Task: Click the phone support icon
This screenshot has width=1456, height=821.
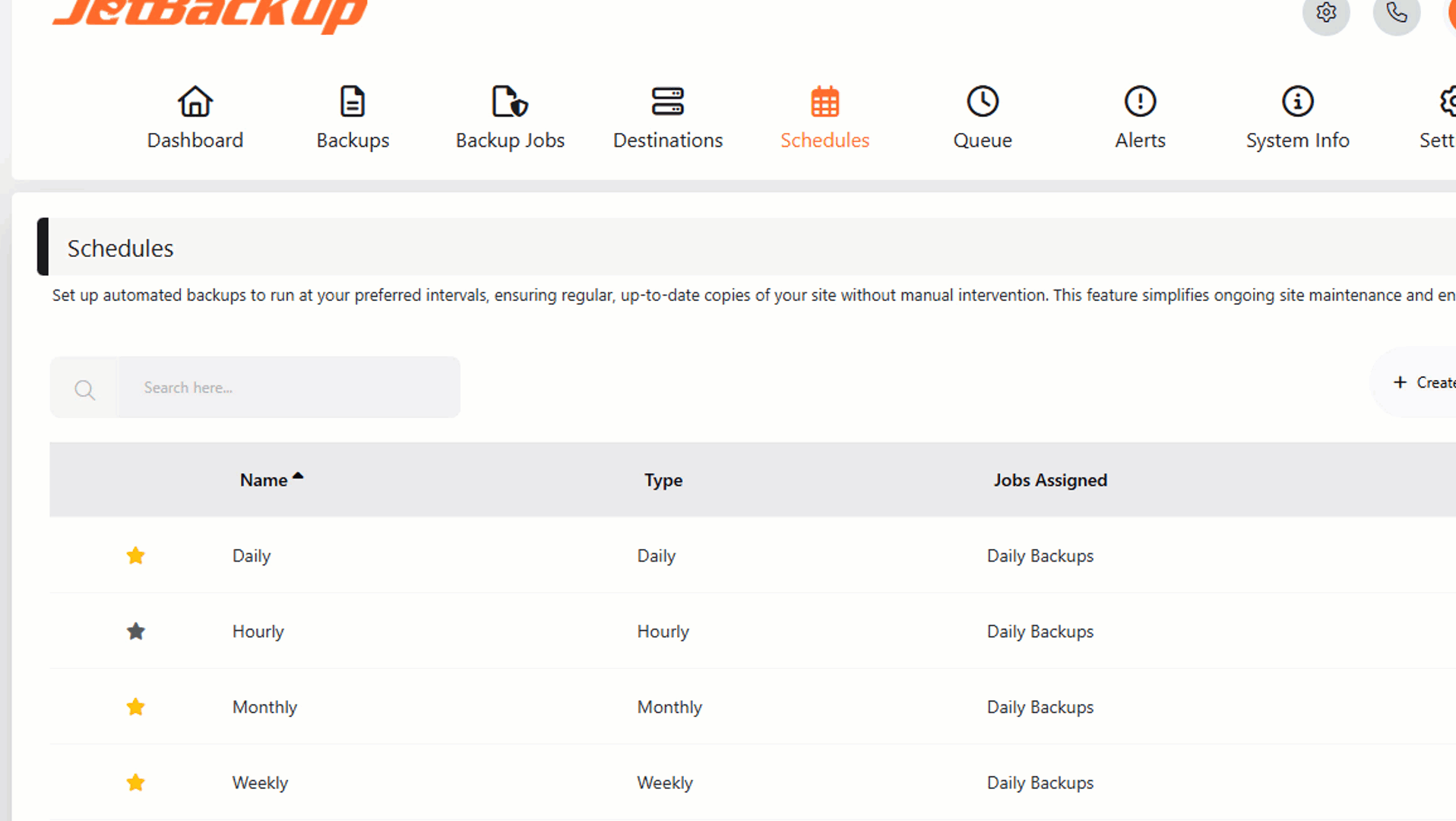Action: click(1396, 13)
